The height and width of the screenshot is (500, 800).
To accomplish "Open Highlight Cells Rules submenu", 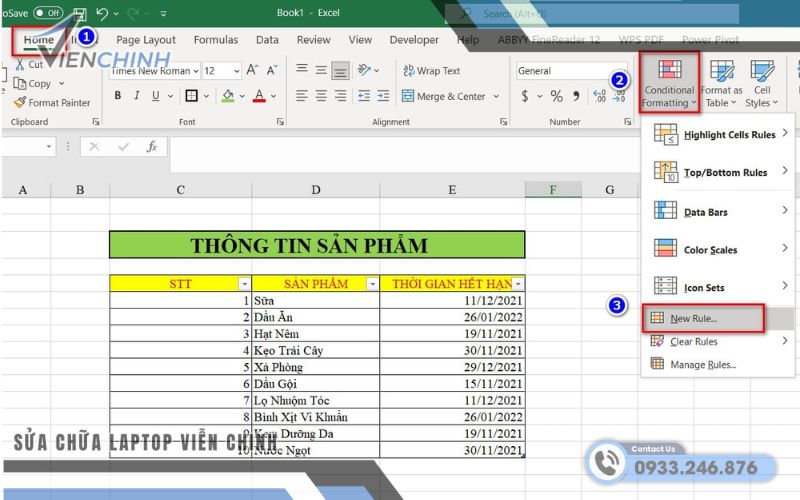I will (x=720, y=134).
